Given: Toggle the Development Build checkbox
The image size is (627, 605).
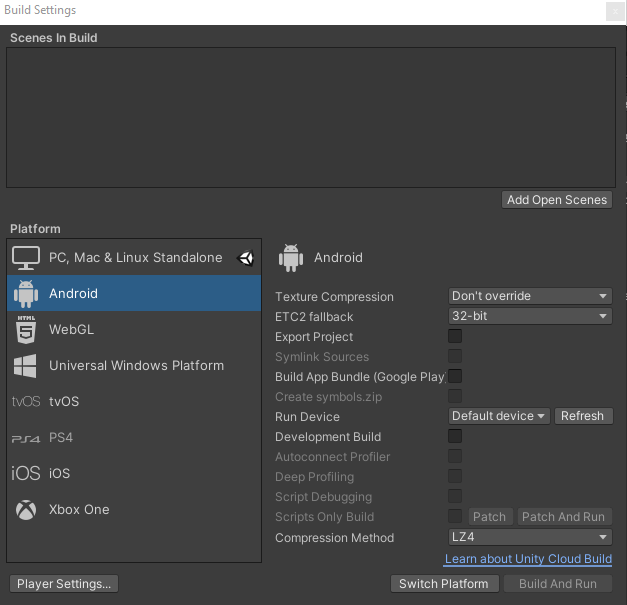Looking at the screenshot, I should tap(455, 437).
